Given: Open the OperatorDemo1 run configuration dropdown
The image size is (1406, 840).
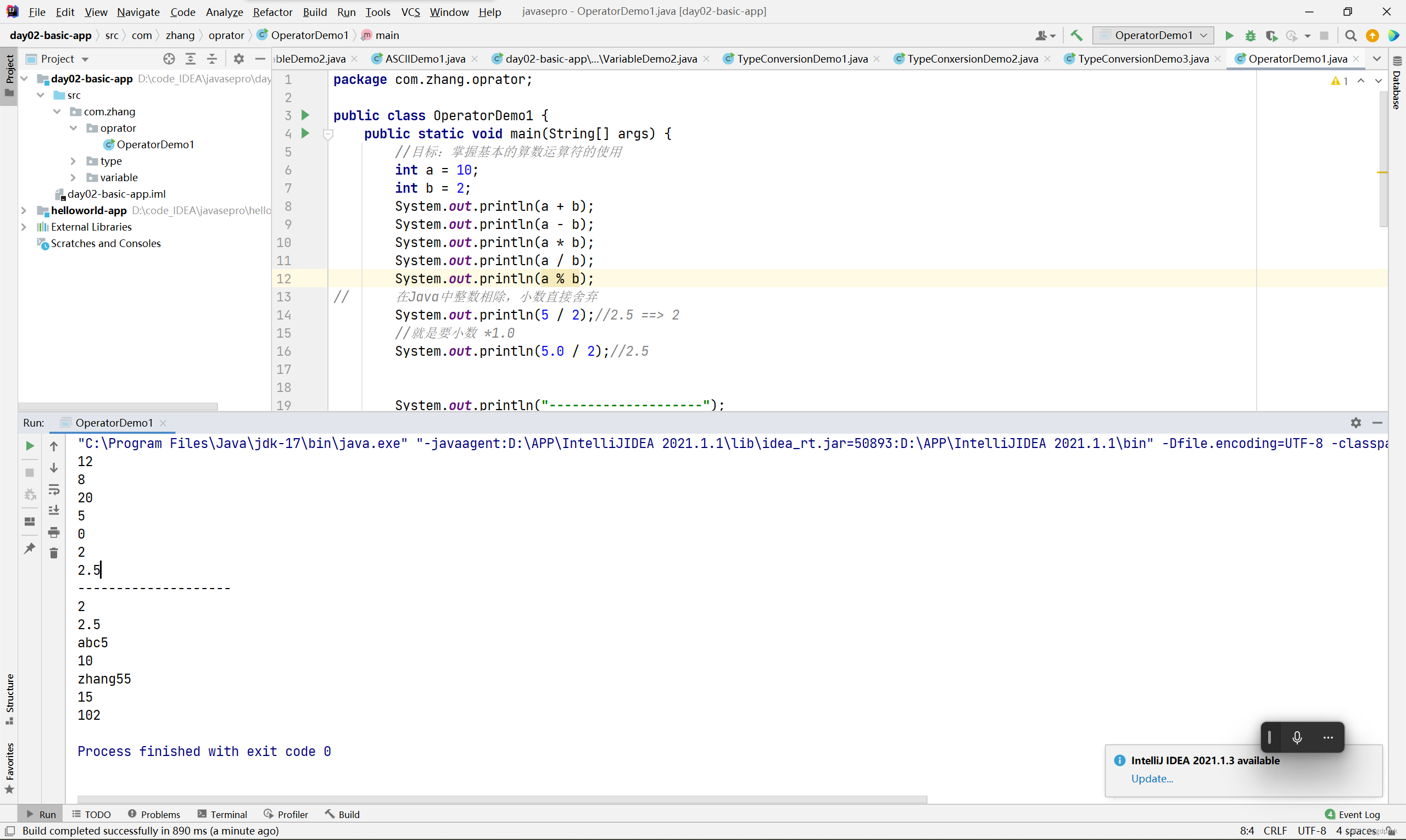Looking at the screenshot, I should click(x=1153, y=36).
